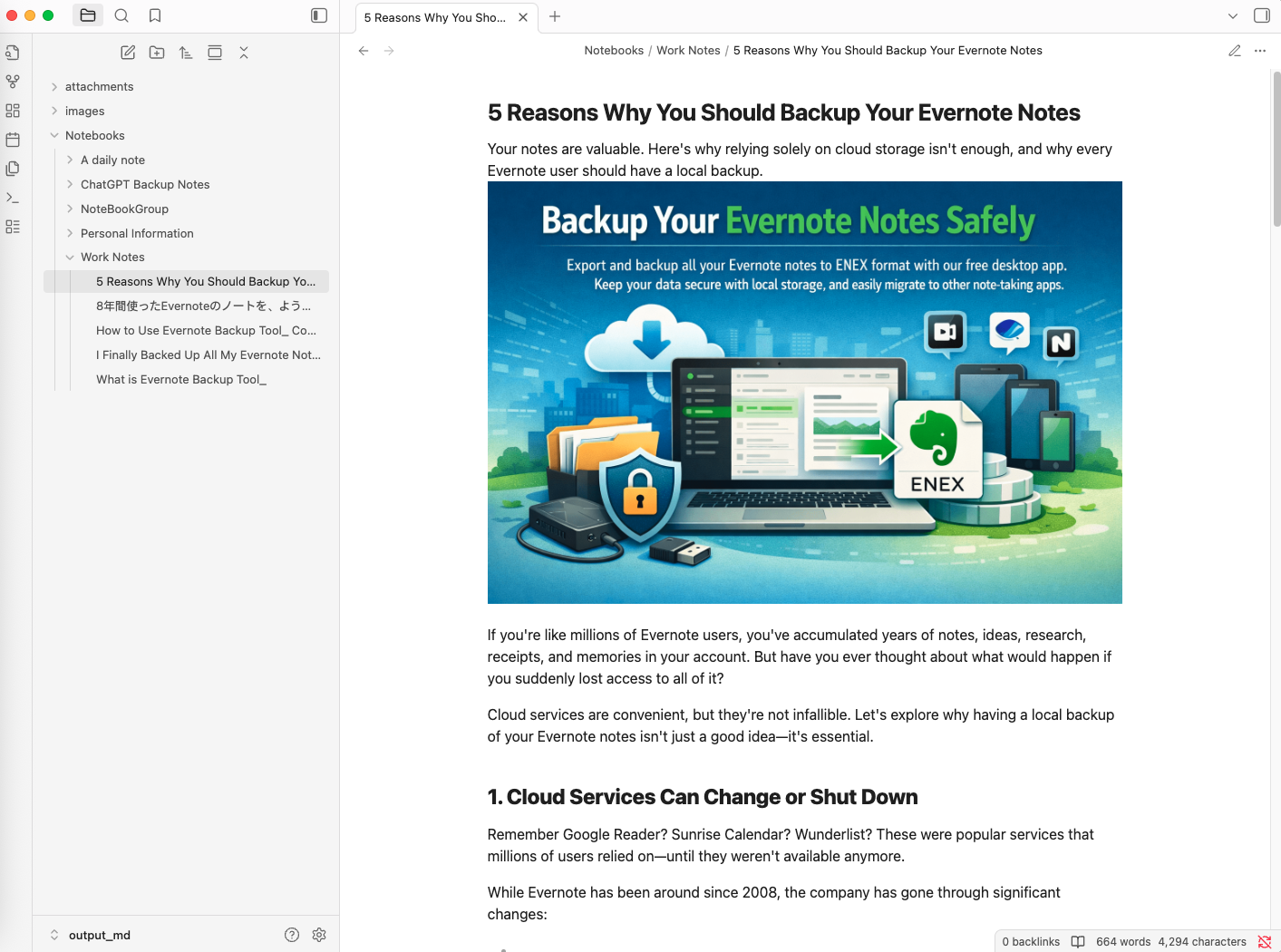Open vault settings gear icon
This screenshot has width=1281, height=952.
click(319, 935)
